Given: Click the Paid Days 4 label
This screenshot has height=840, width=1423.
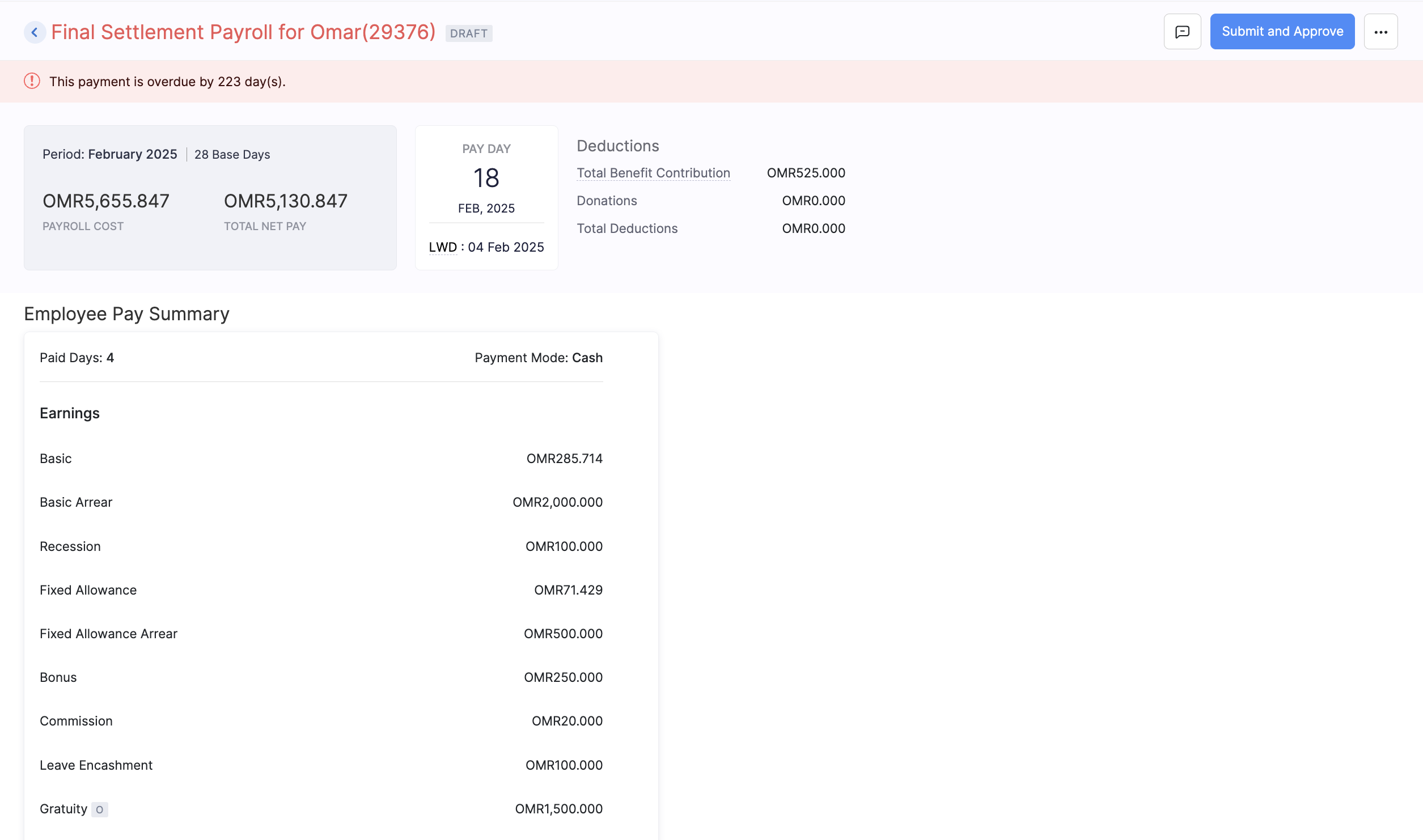Looking at the screenshot, I should pos(77,358).
